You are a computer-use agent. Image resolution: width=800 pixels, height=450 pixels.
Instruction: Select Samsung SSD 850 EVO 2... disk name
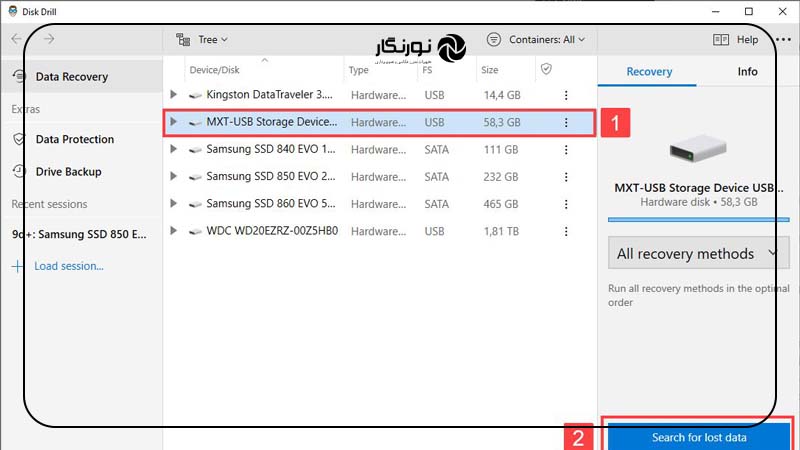[271, 176]
